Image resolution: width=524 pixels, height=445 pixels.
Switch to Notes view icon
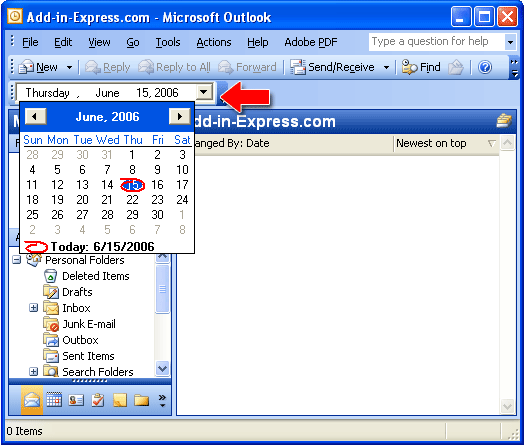(x=120, y=400)
